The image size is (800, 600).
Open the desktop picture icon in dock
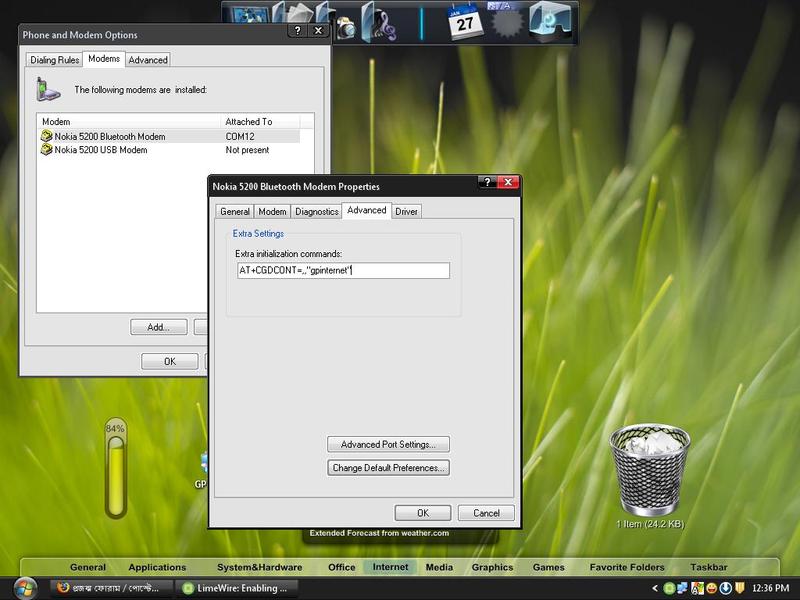click(x=249, y=14)
